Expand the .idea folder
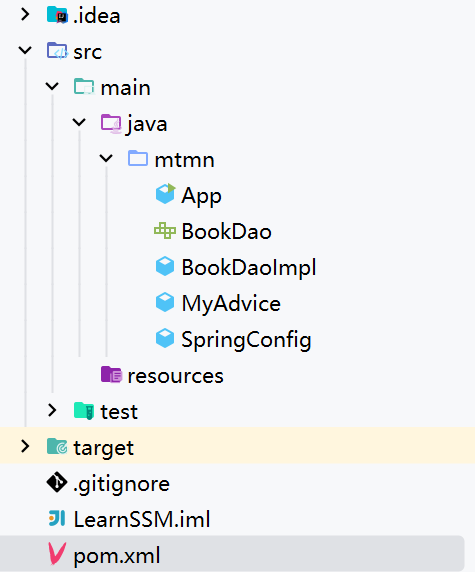 (25, 15)
